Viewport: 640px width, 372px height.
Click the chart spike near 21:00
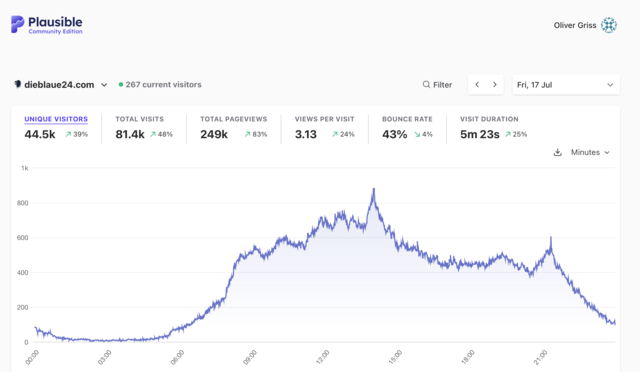click(551, 238)
